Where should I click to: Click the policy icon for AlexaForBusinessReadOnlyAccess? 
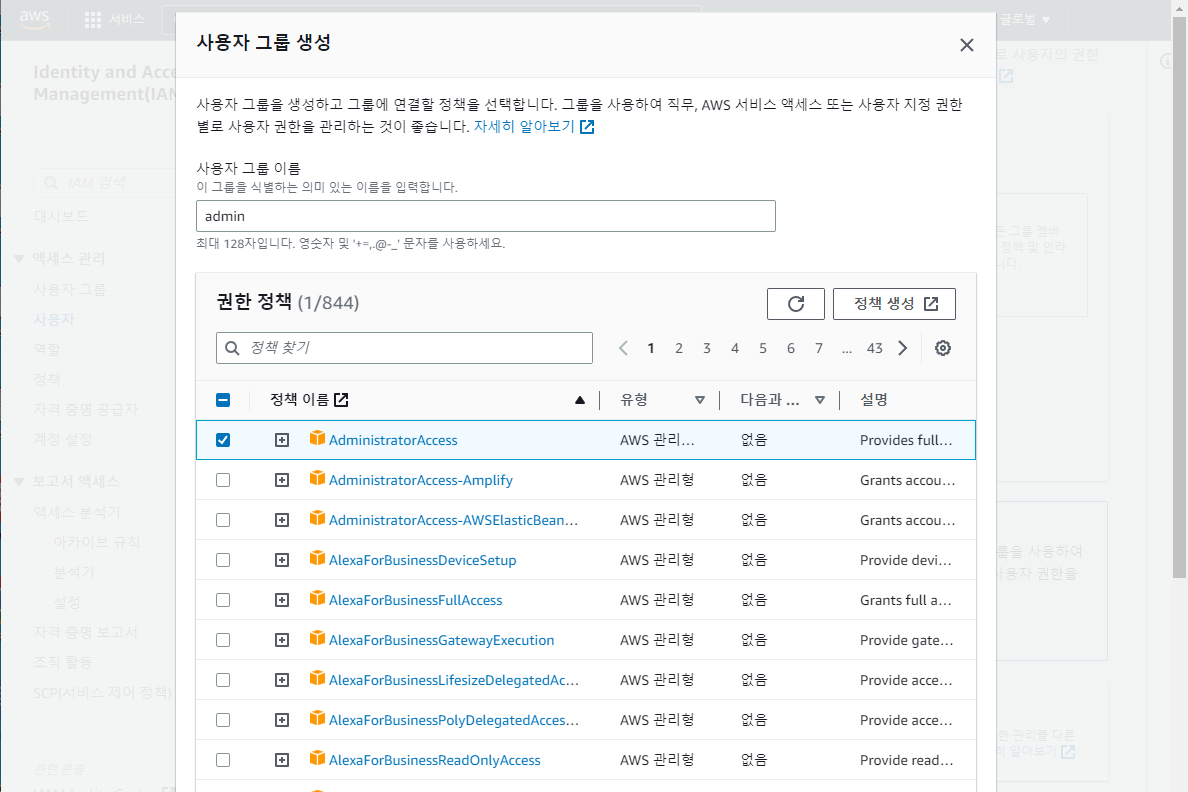point(317,759)
